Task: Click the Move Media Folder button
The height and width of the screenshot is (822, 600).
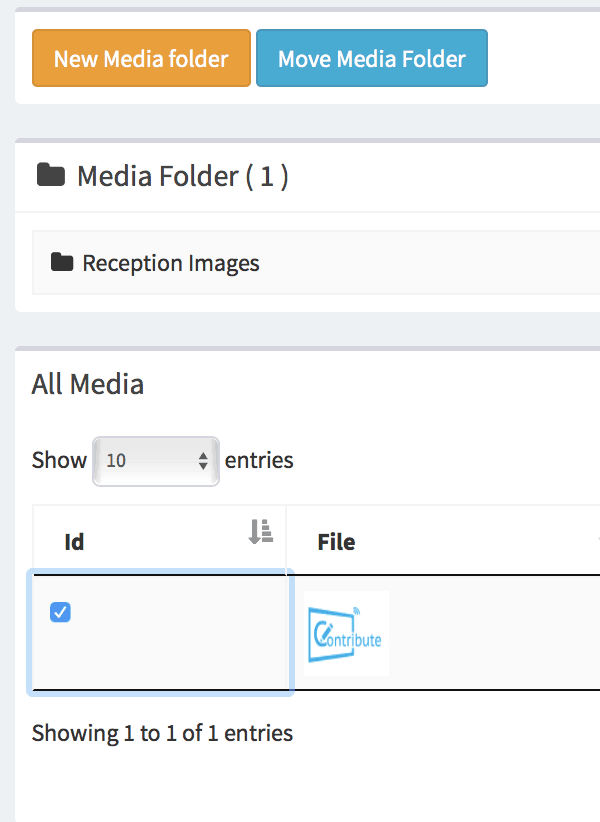Action: pyautogui.click(x=372, y=58)
